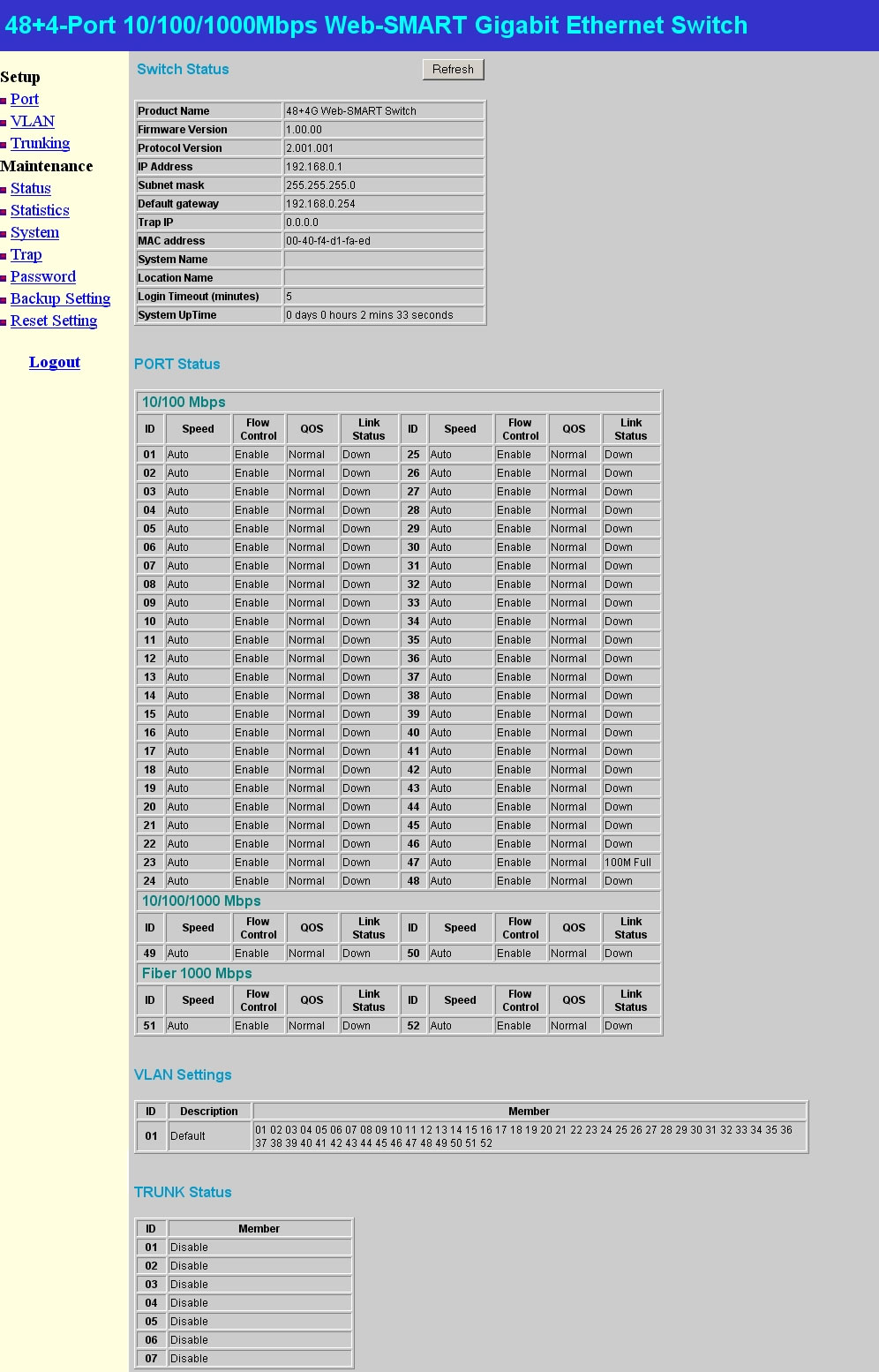Screen dimensions: 879x1372
Task: Click the small purple square bullet beside Password
Action: tap(4, 278)
